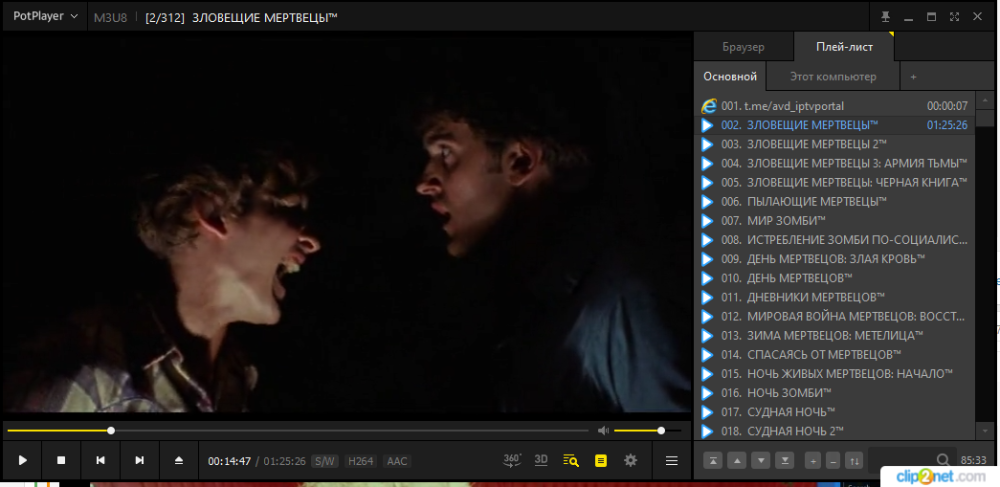Move selected item to top of playlist

(x=712, y=460)
